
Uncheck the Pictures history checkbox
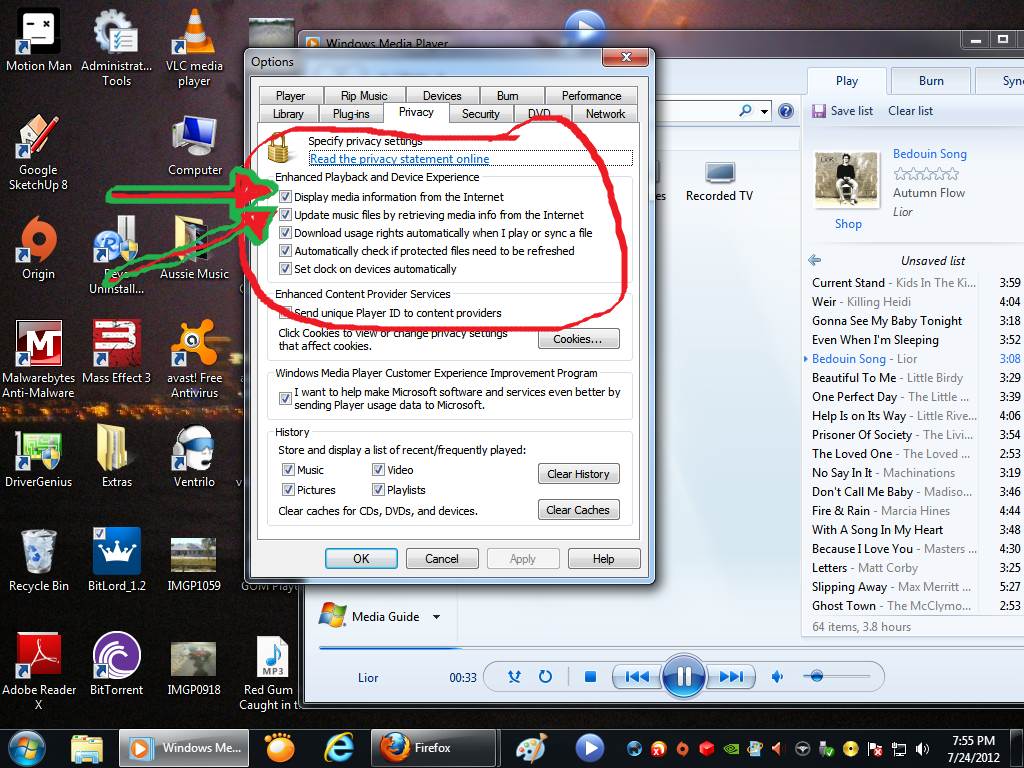[x=288, y=490]
